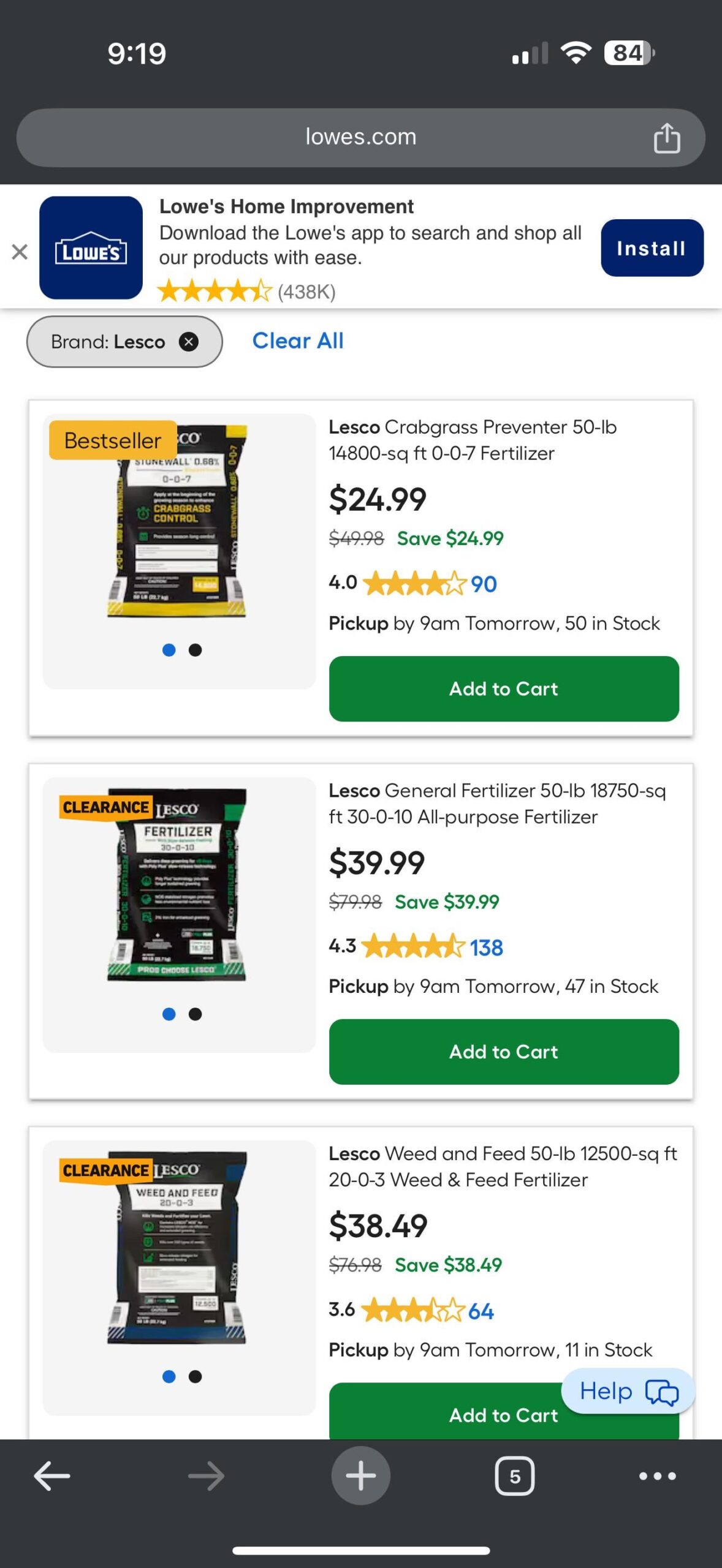The image size is (722, 1568).
Task: Select second image dot for Crabgrass Preventer
Action: click(196, 650)
